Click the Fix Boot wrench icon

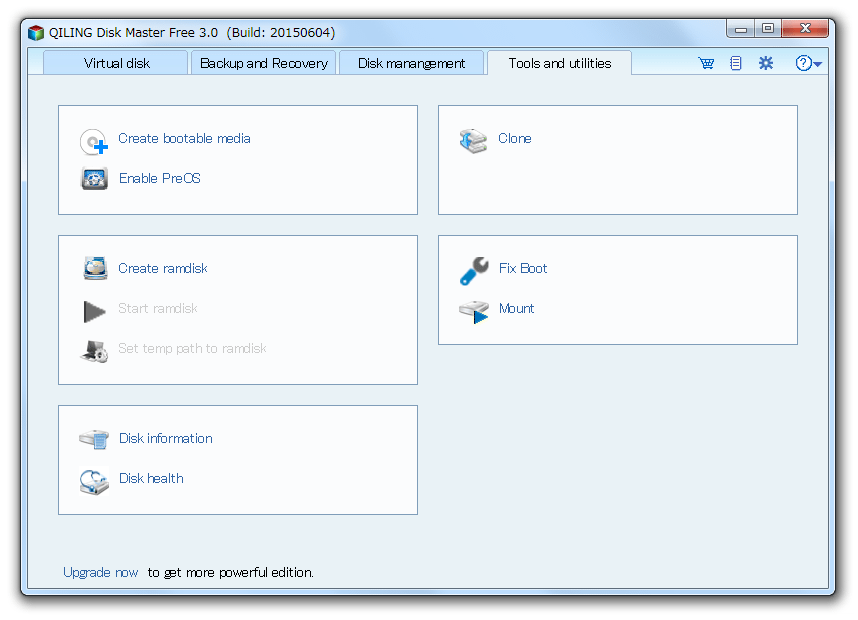474,271
